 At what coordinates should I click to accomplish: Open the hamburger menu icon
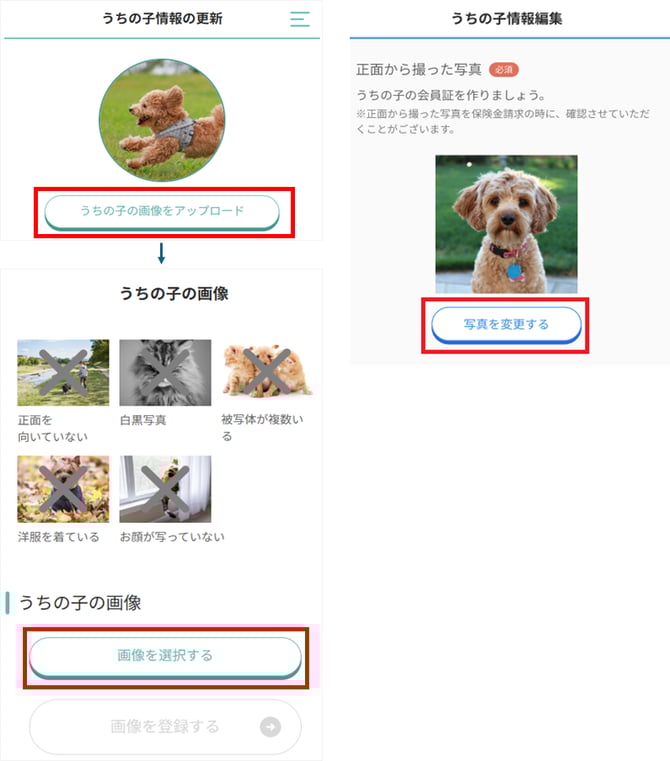coord(300,19)
